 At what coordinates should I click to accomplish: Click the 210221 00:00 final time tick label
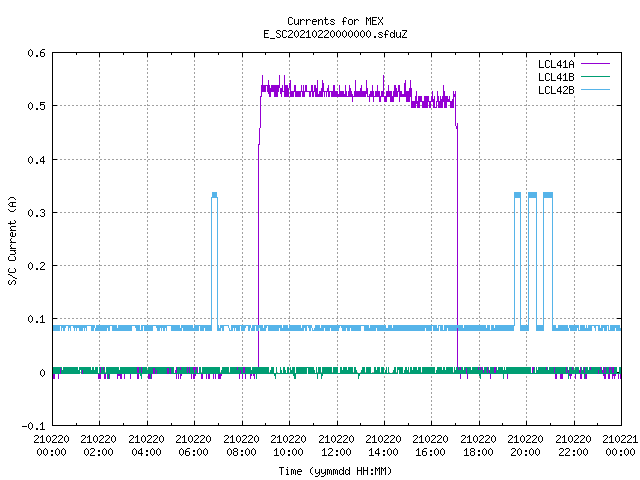620,445
